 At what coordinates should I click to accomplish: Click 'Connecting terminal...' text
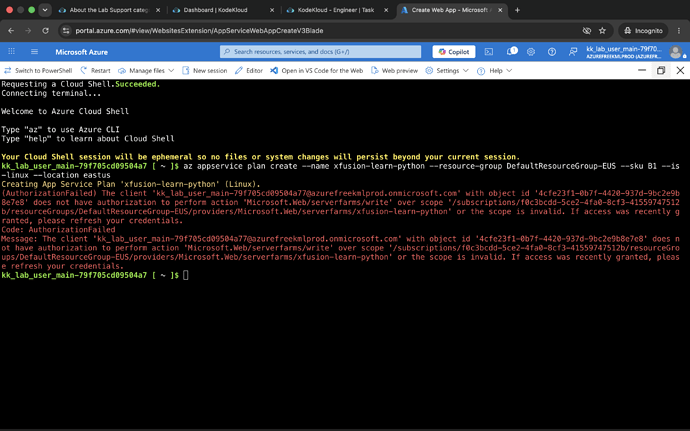coord(51,93)
